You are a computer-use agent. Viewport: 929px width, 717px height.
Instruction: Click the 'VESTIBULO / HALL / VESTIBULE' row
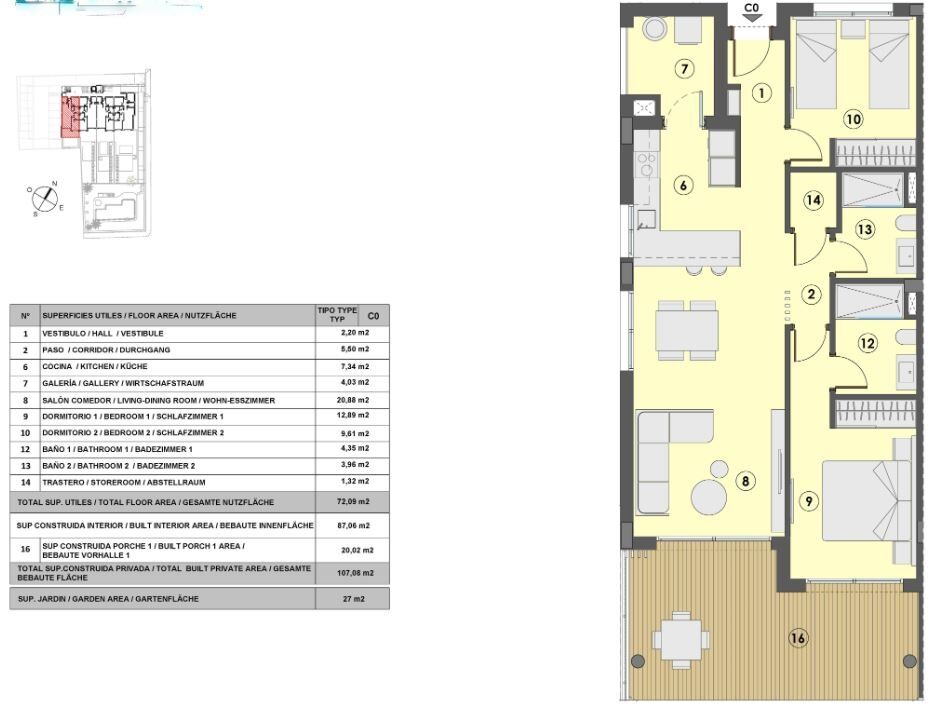[x=199, y=334]
